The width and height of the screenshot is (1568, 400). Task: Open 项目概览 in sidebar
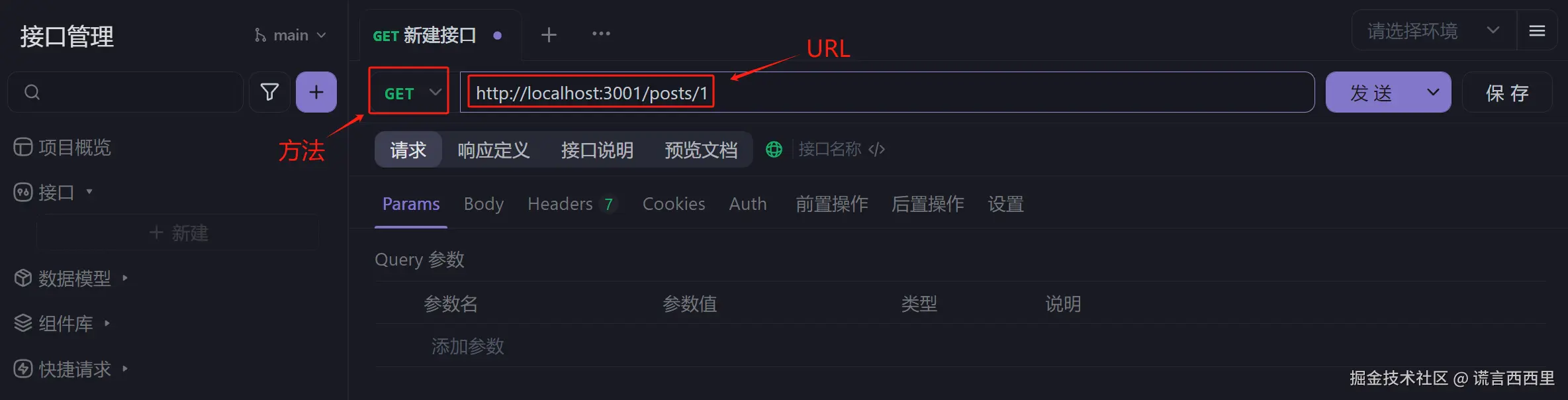62,147
